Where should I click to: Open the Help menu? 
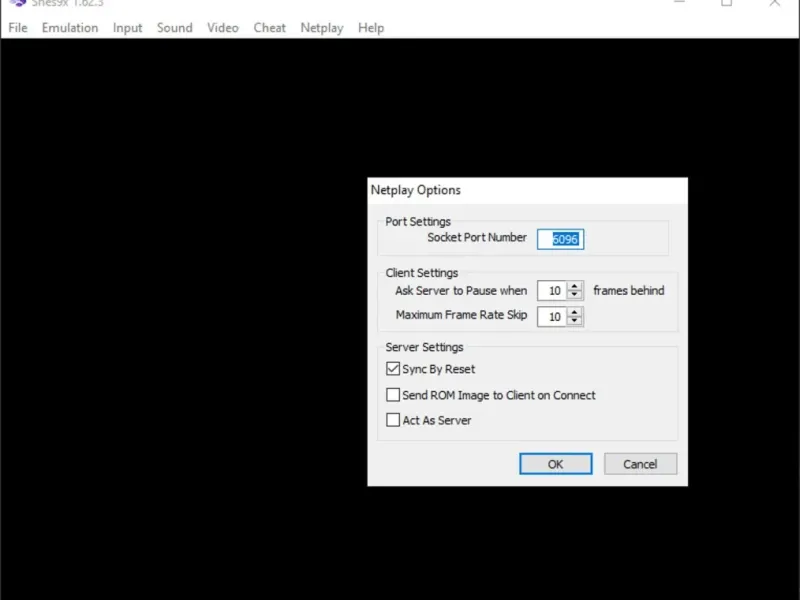(x=371, y=28)
